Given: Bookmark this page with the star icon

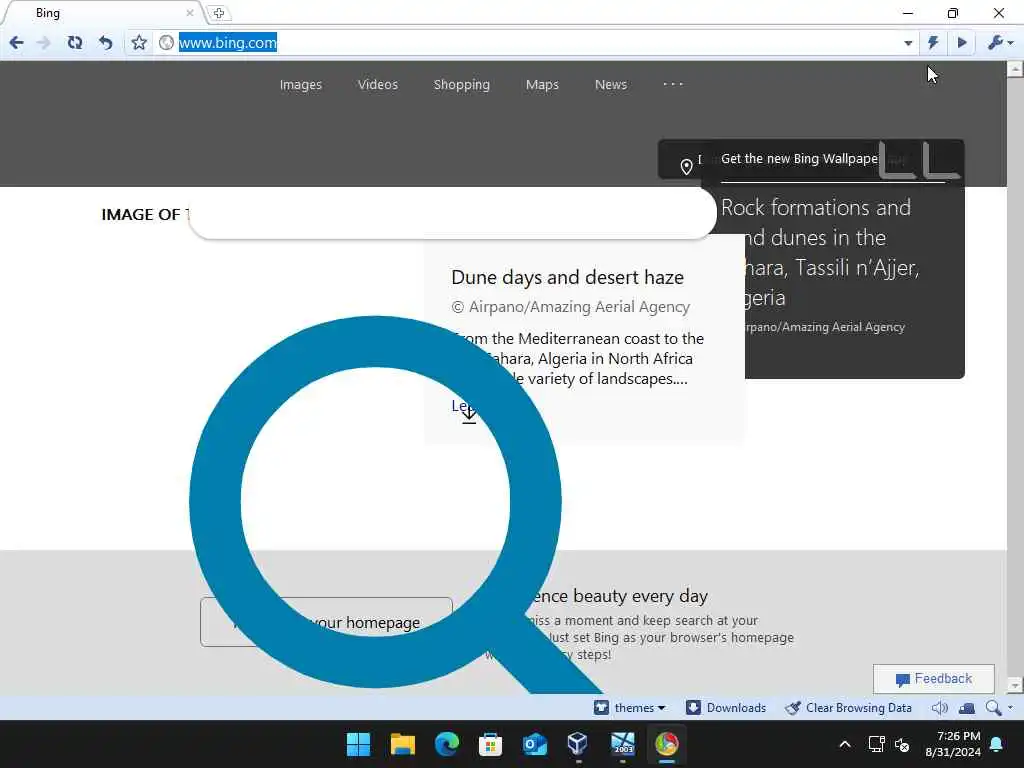Looking at the screenshot, I should pyautogui.click(x=139, y=43).
